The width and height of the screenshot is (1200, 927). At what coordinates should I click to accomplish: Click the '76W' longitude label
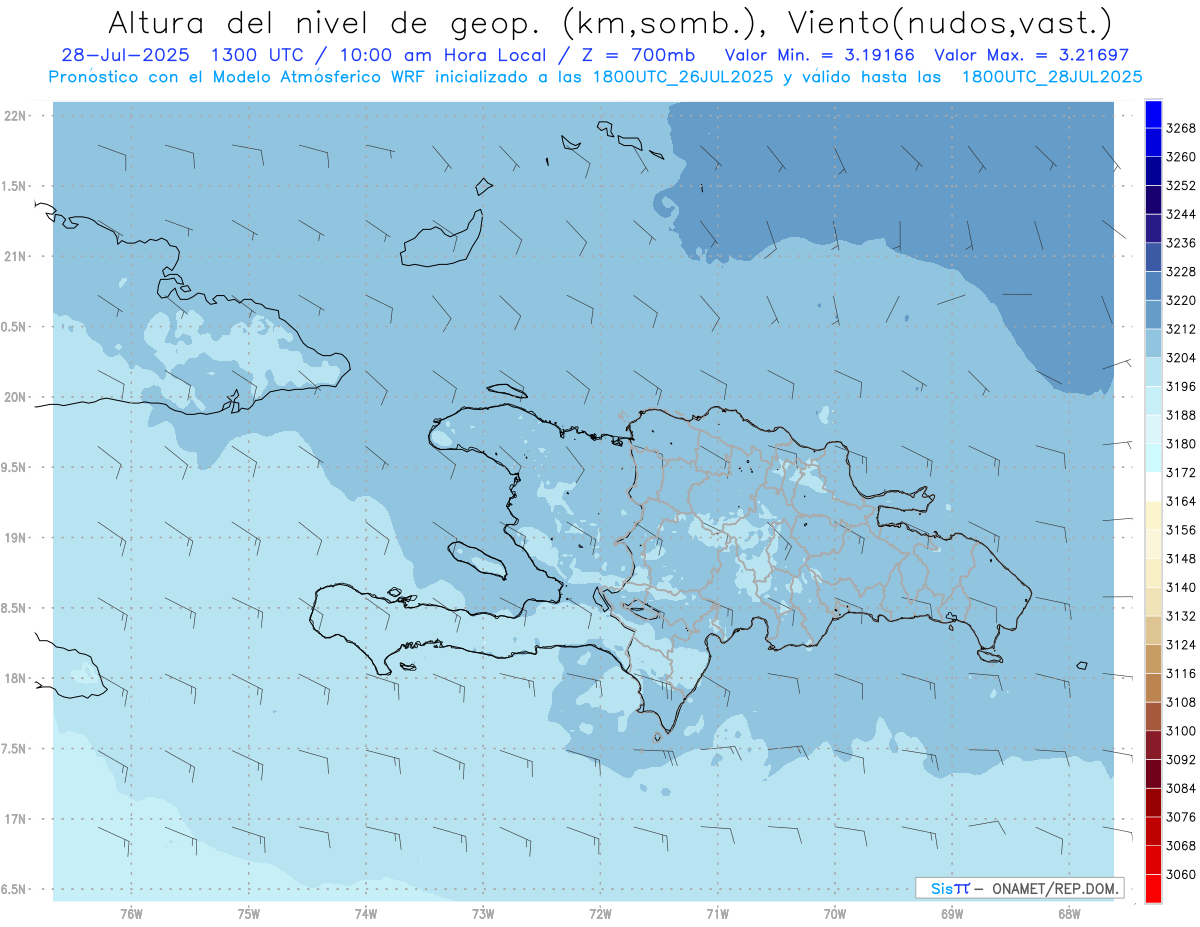click(x=131, y=914)
